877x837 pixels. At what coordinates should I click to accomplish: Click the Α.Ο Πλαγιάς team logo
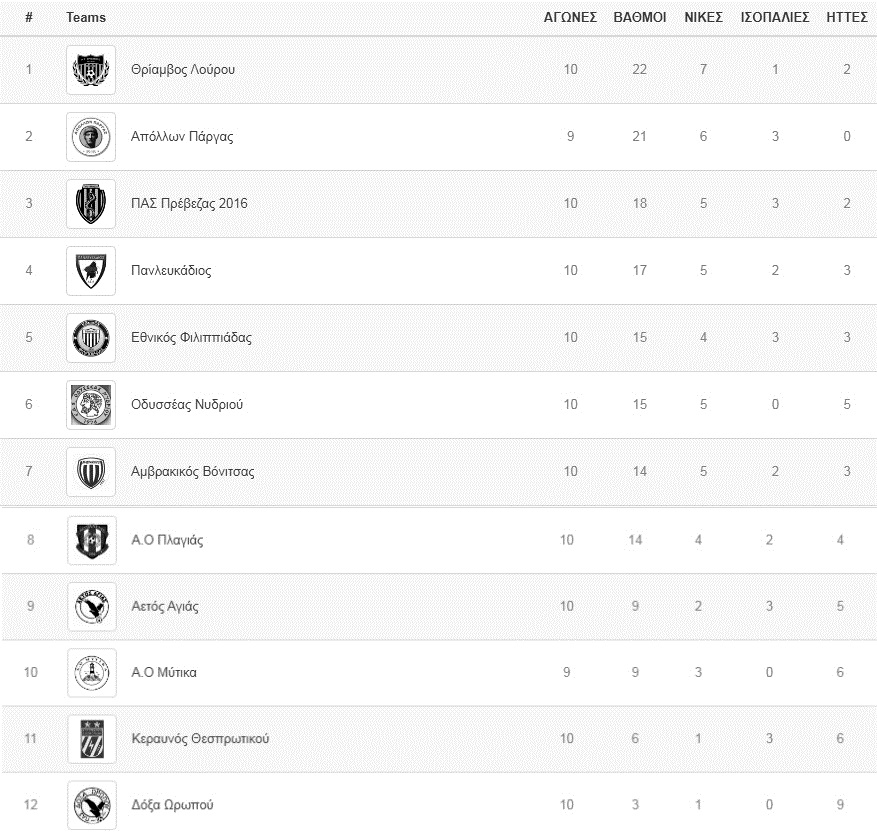(x=91, y=540)
